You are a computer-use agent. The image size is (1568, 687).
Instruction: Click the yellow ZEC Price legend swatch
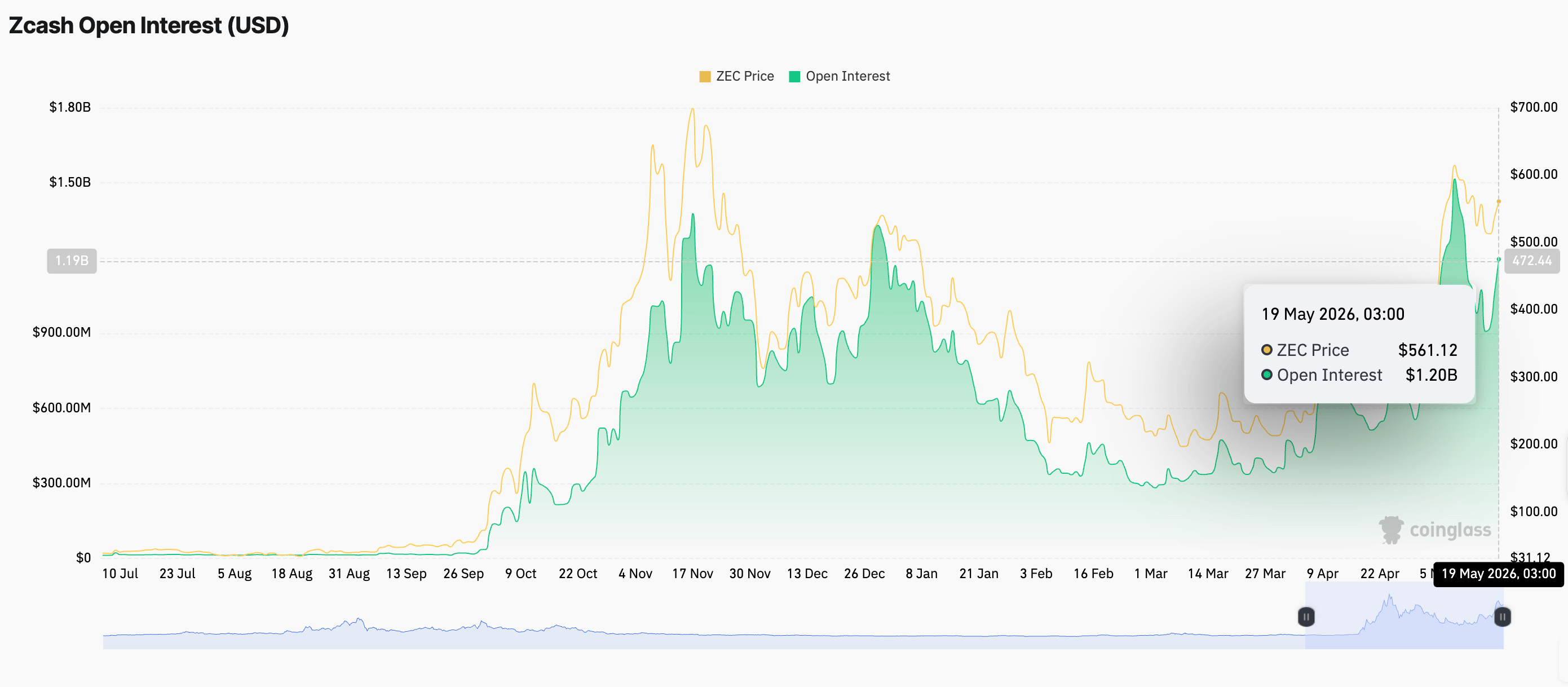pyautogui.click(x=705, y=77)
